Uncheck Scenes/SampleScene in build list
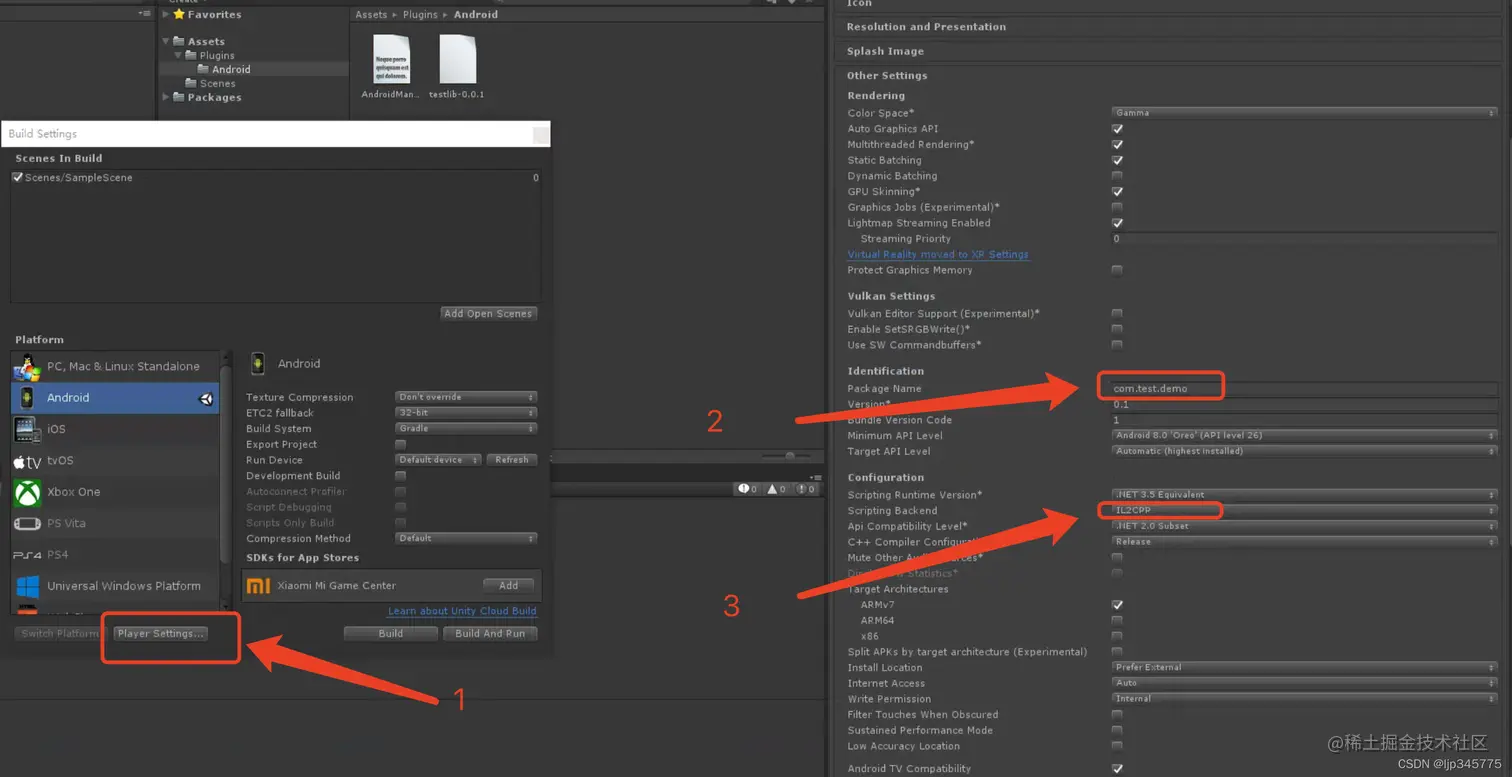This screenshot has height=777, width=1512. pos(18,177)
